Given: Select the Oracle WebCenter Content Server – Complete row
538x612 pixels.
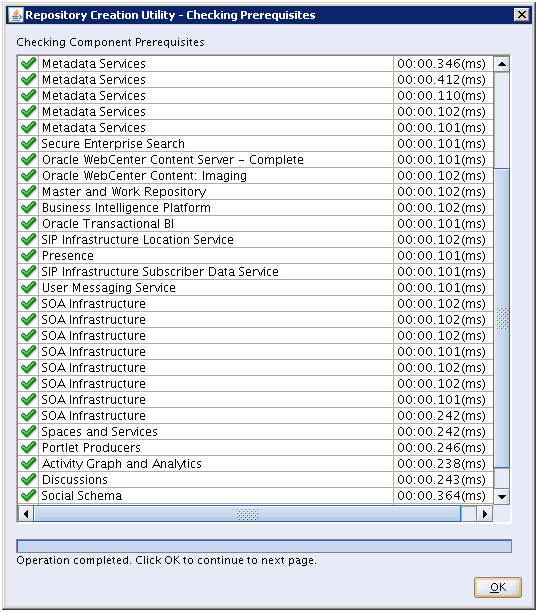Looking at the screenshot, I should tap(256, 160).
